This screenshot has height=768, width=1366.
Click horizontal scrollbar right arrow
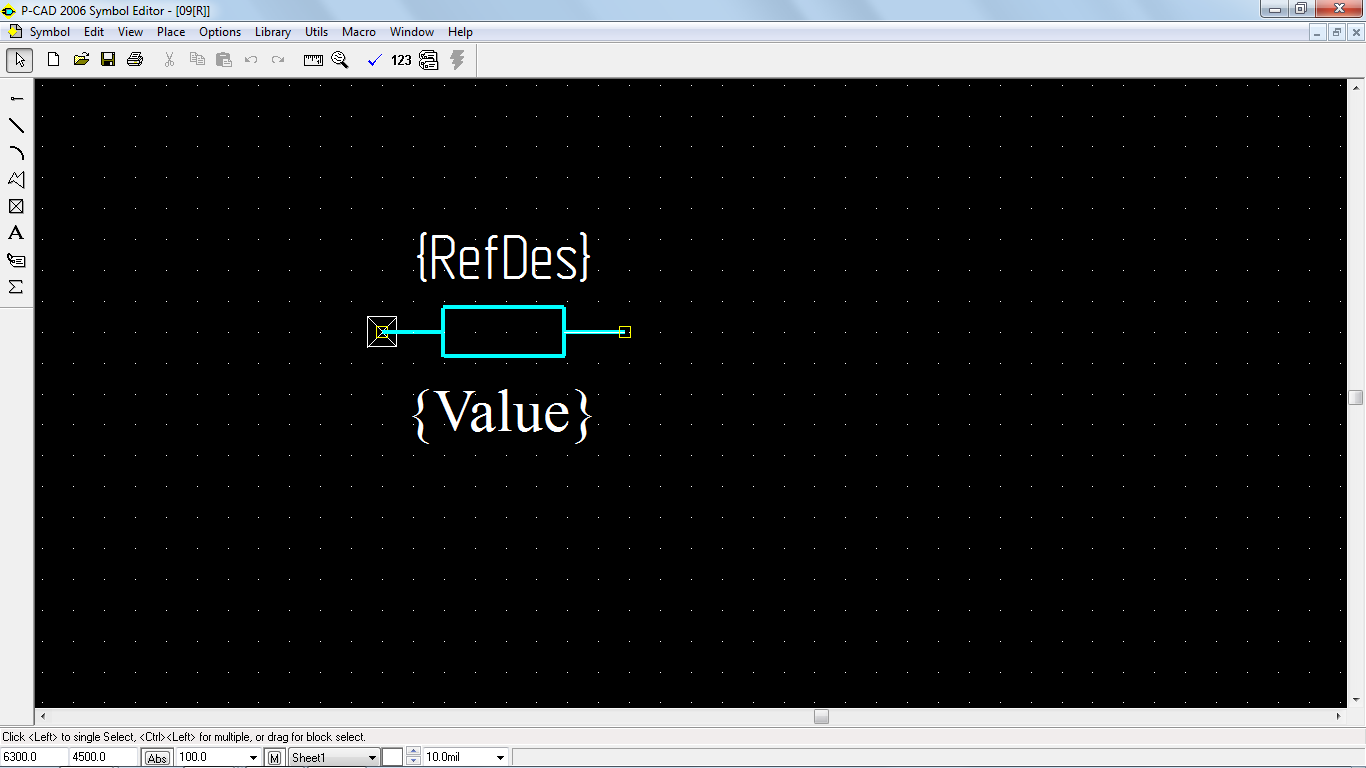[1339, 717]
